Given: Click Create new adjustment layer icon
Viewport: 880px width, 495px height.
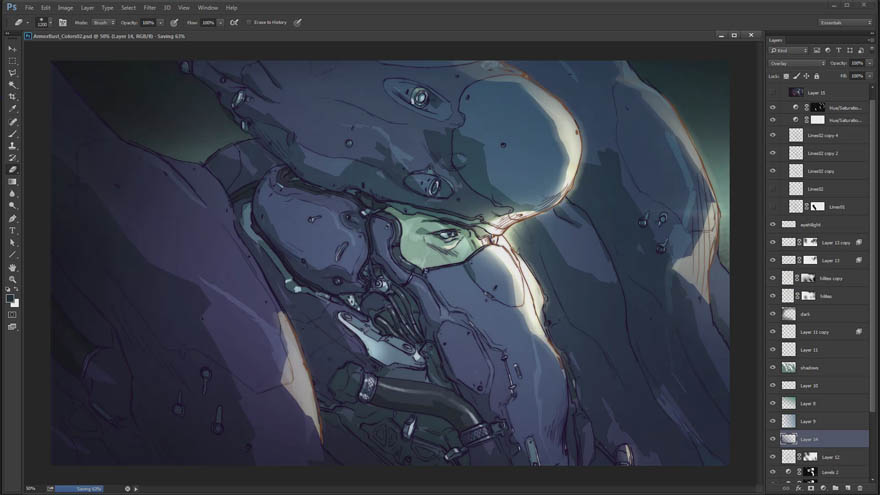Looking at the screenshot, I should pyautogui.click(x=823, y=488).
